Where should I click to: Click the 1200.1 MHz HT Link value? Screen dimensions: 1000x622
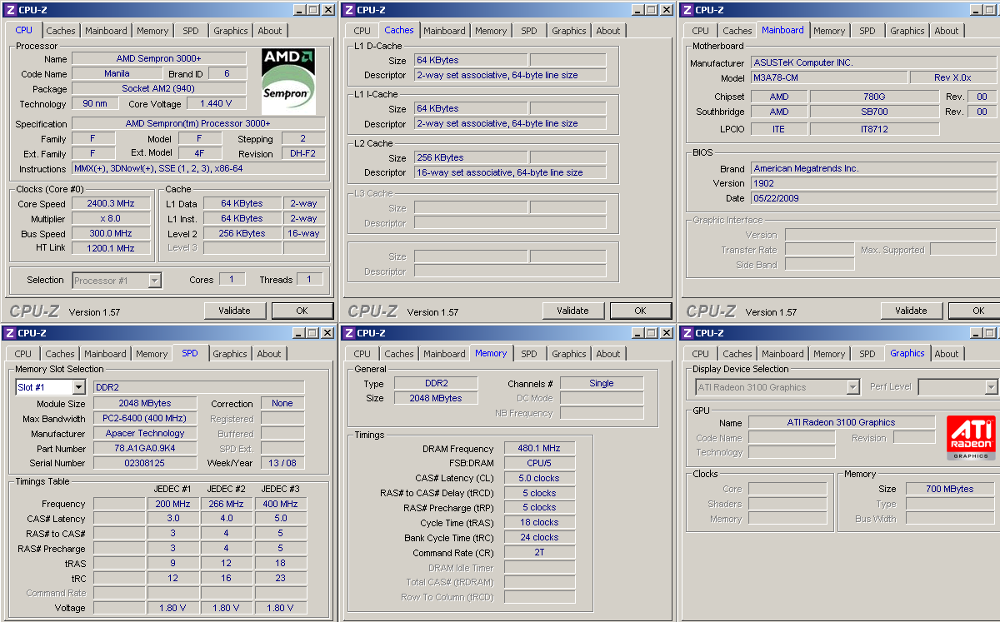tap(111, 248)
